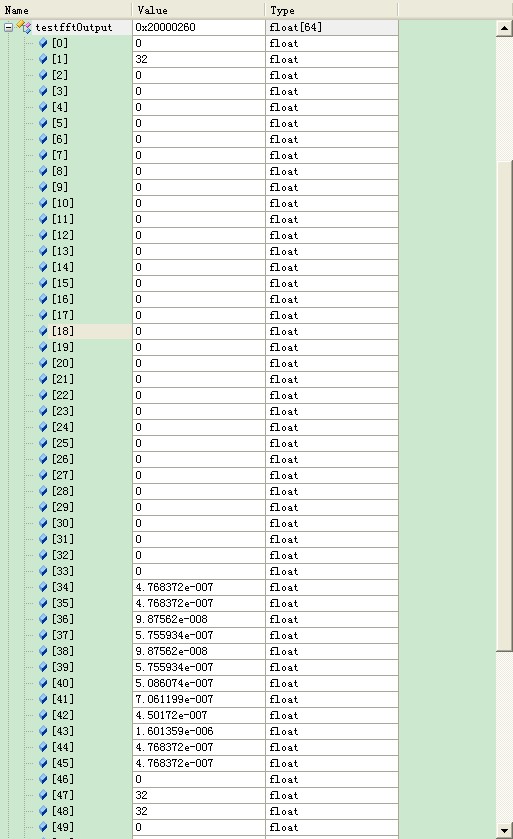
Task: Click the icon beside element [18]
Action: click(x=43, y=331)
